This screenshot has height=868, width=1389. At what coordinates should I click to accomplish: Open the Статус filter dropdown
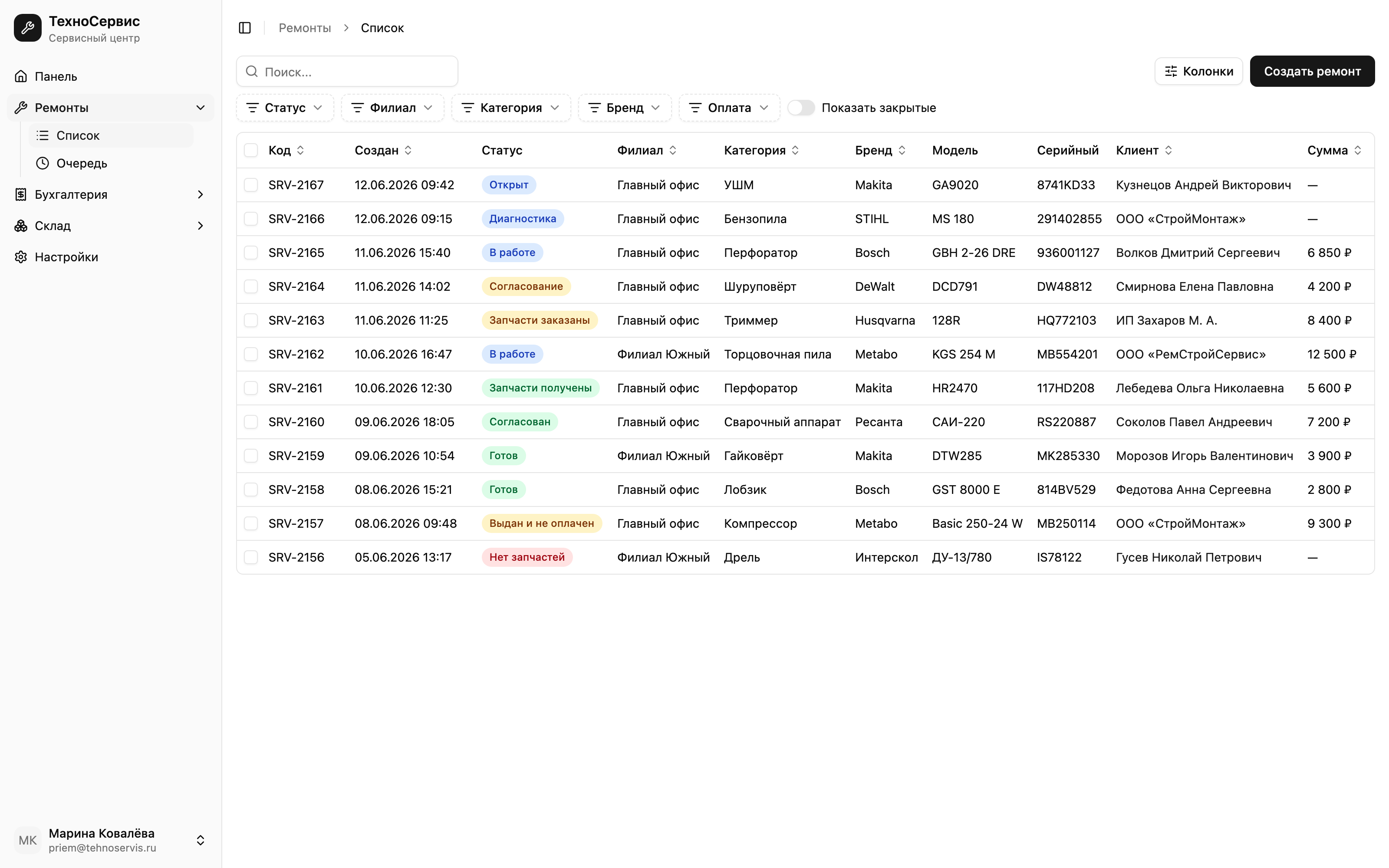(285, 107)
